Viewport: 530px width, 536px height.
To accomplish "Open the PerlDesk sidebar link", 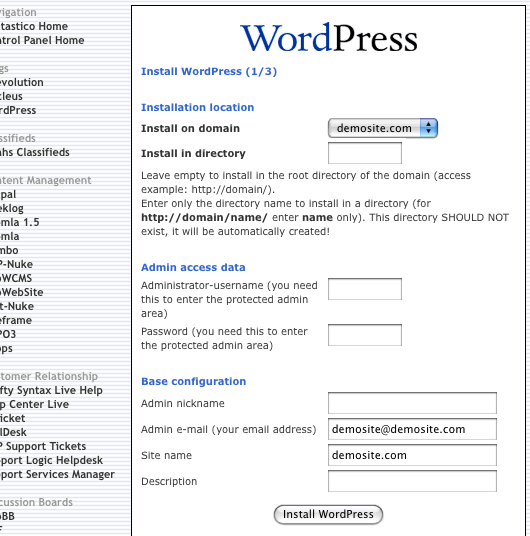I will click(13, 432).
